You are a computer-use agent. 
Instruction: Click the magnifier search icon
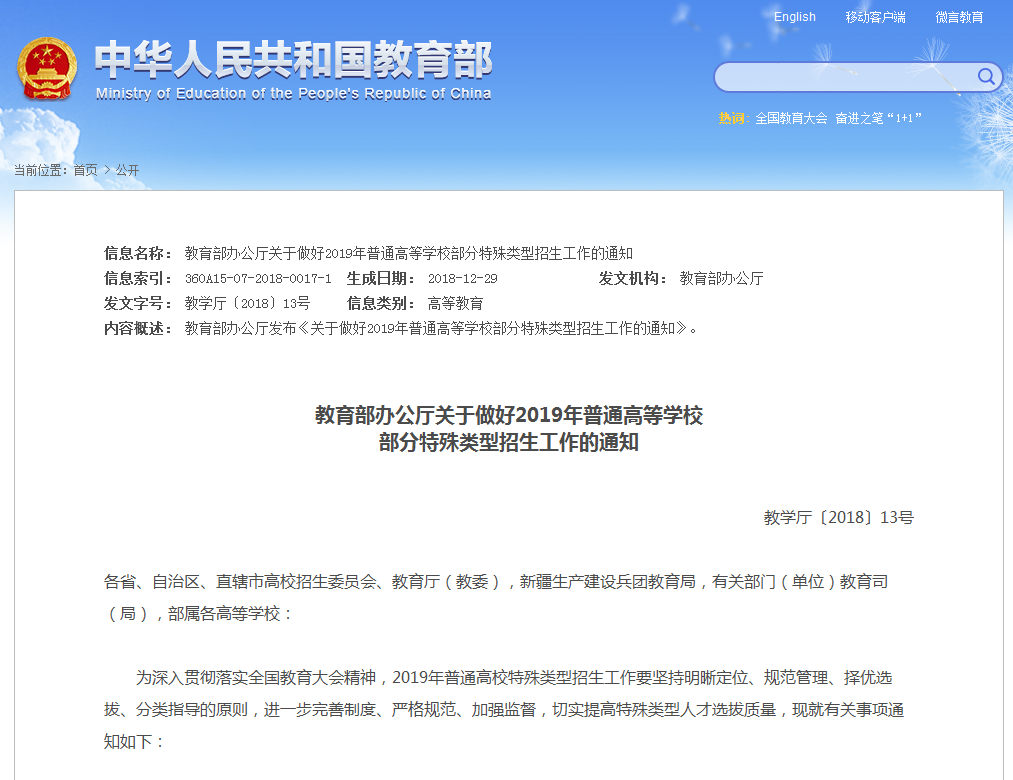point(984,77)
